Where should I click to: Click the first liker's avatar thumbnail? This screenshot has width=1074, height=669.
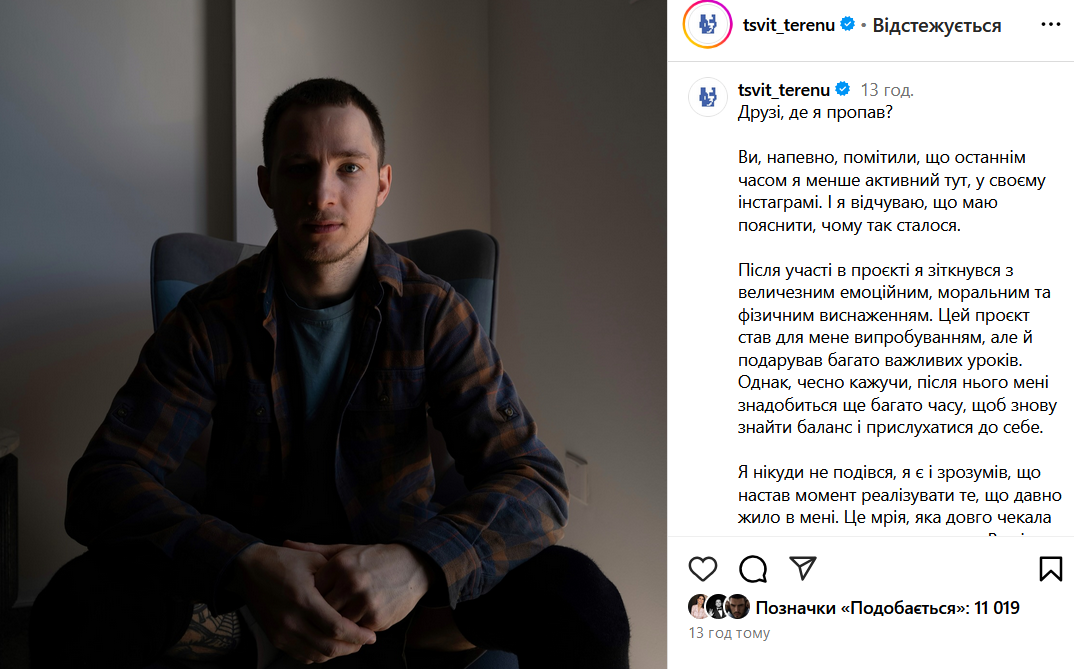[699, 607]
